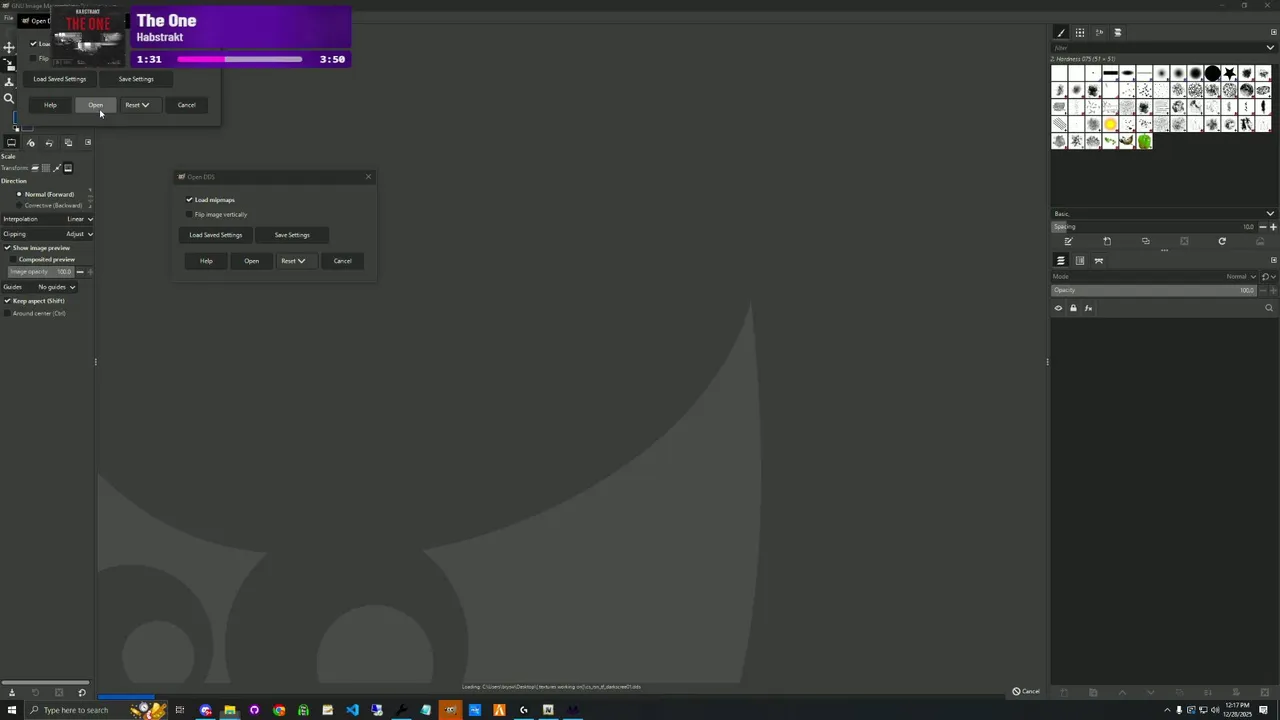
Task: Save tool preset from bottom-left icon
Action: pos(12,692)
